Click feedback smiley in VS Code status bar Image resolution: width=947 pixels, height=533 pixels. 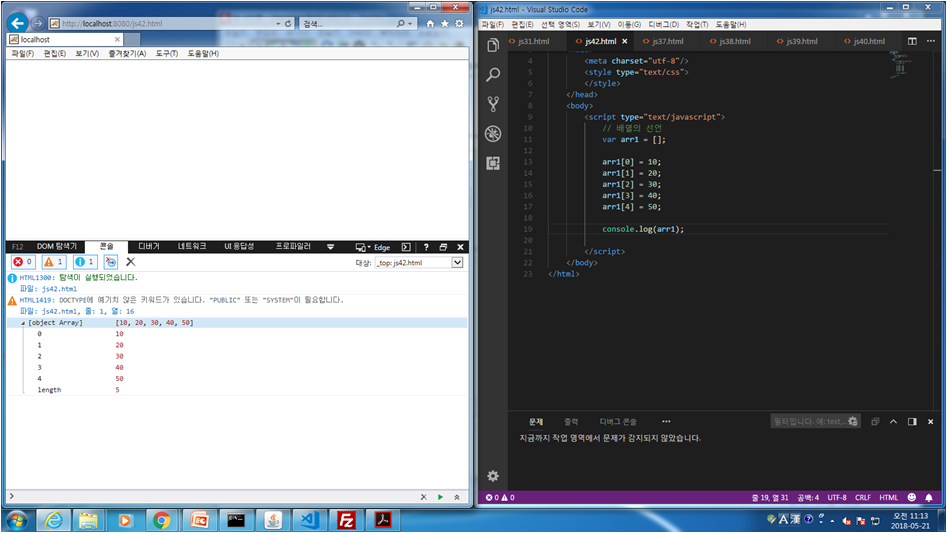(912, 498)
